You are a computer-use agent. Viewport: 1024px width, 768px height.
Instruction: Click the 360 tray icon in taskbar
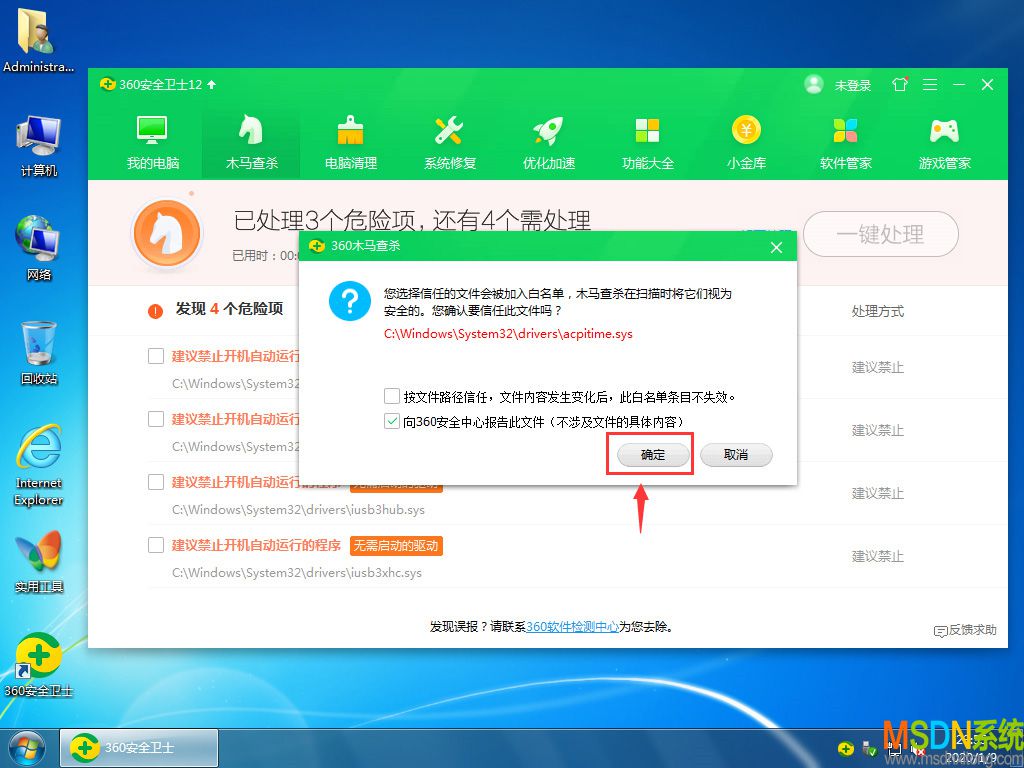(846, 748)
